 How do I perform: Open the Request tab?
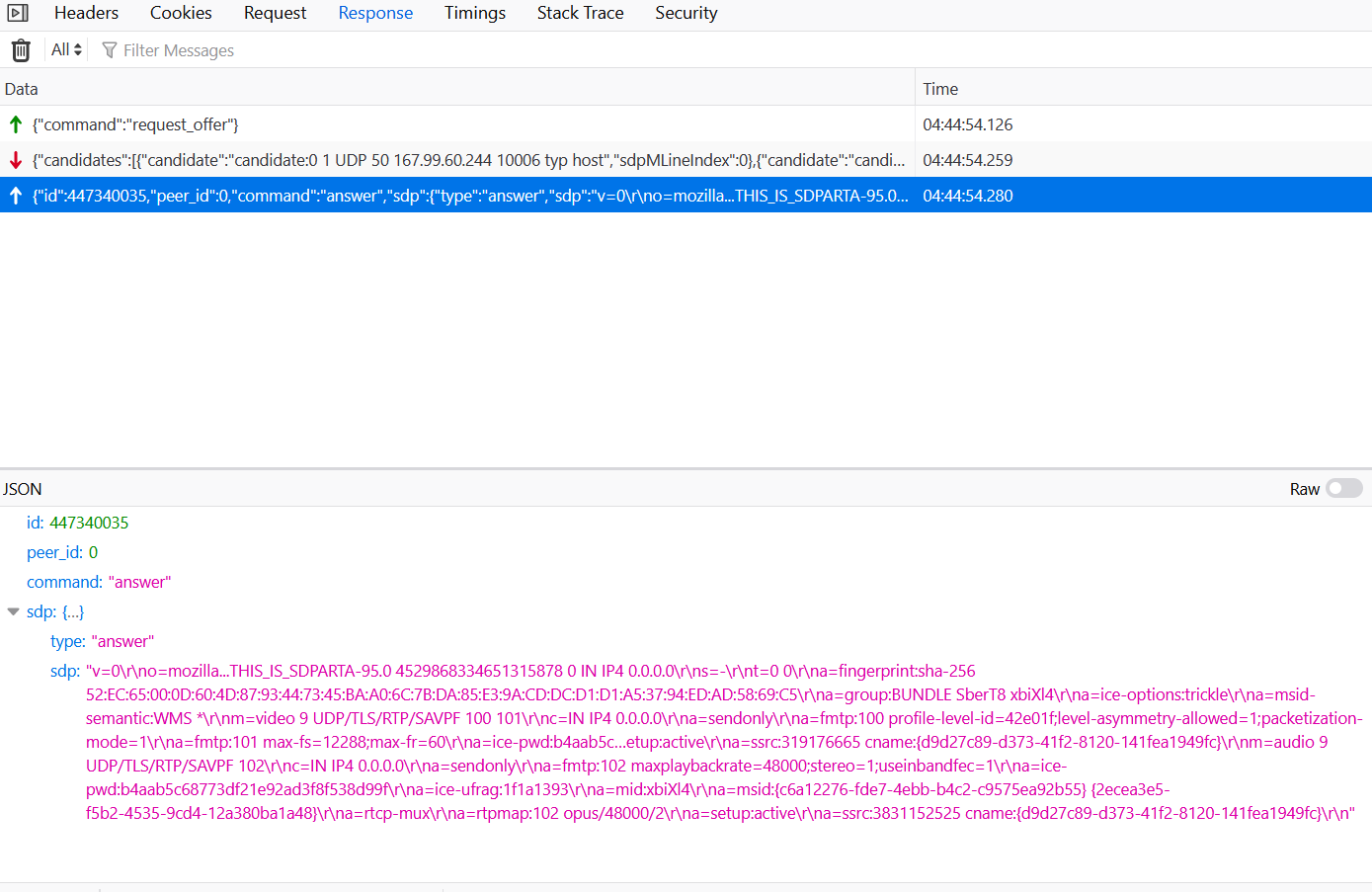(275, 13)
